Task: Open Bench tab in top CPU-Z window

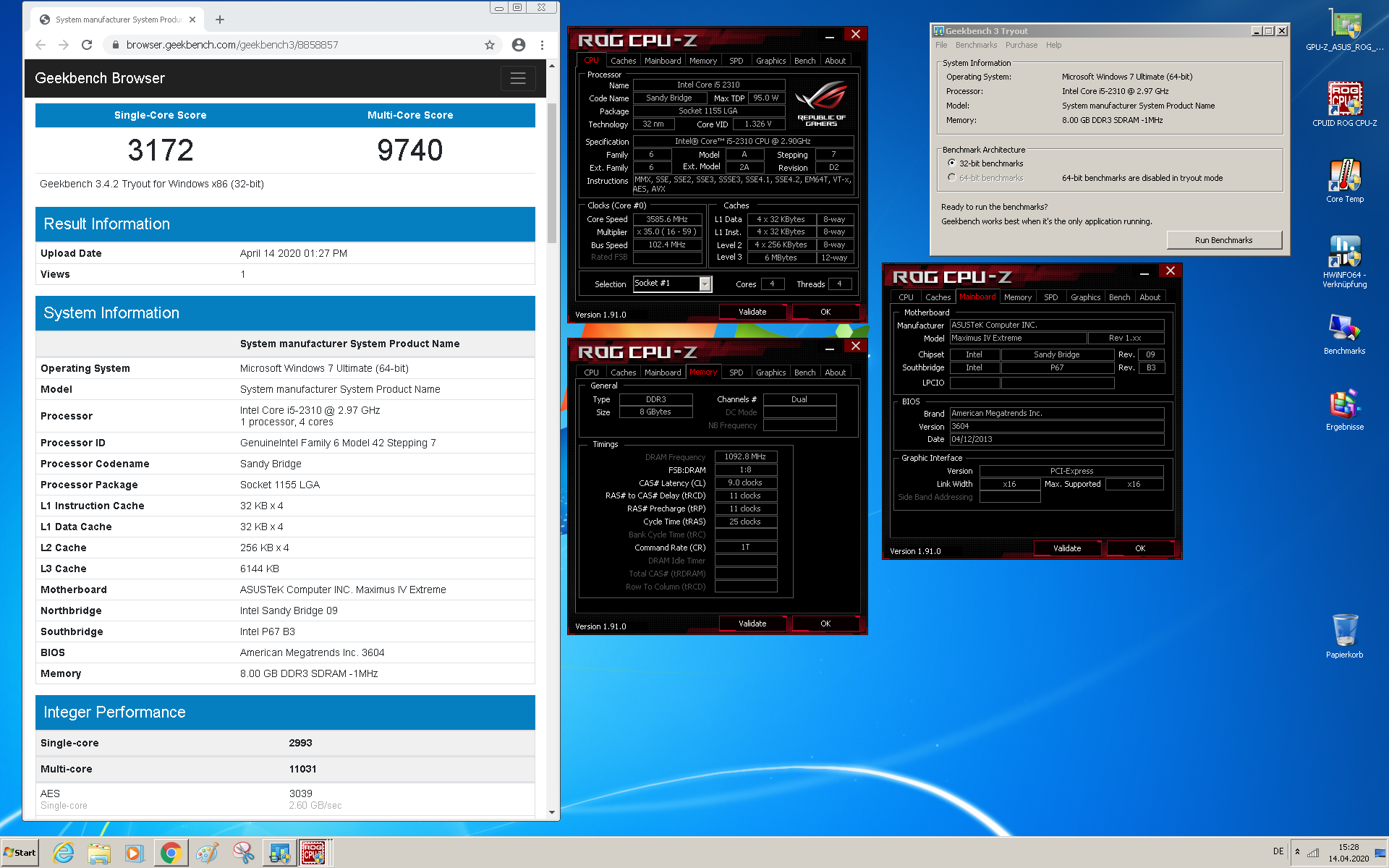Action: [804, 61]
